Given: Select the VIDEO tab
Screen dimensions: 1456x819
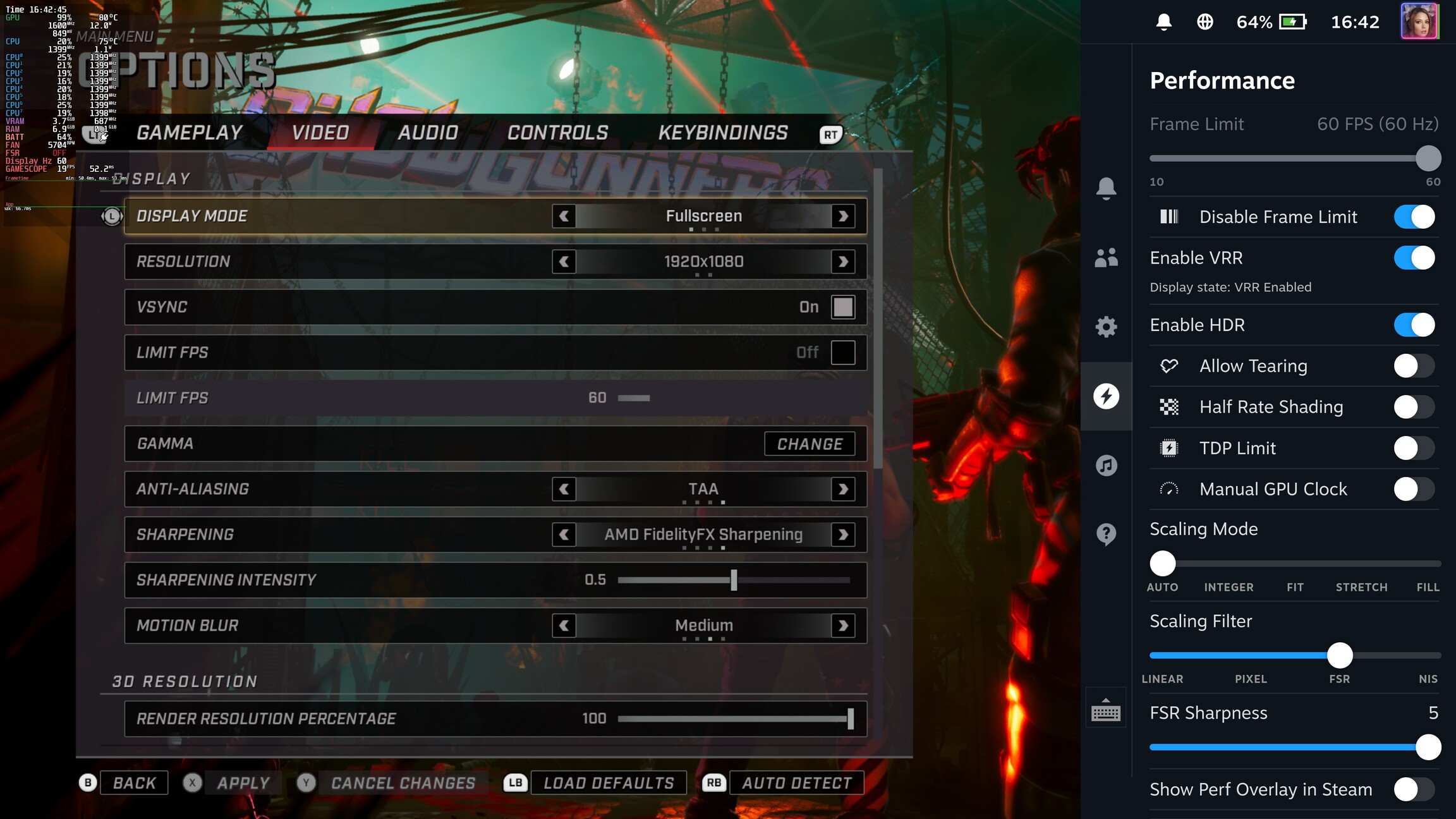Looking at the screenshot, I should [319, 132].
